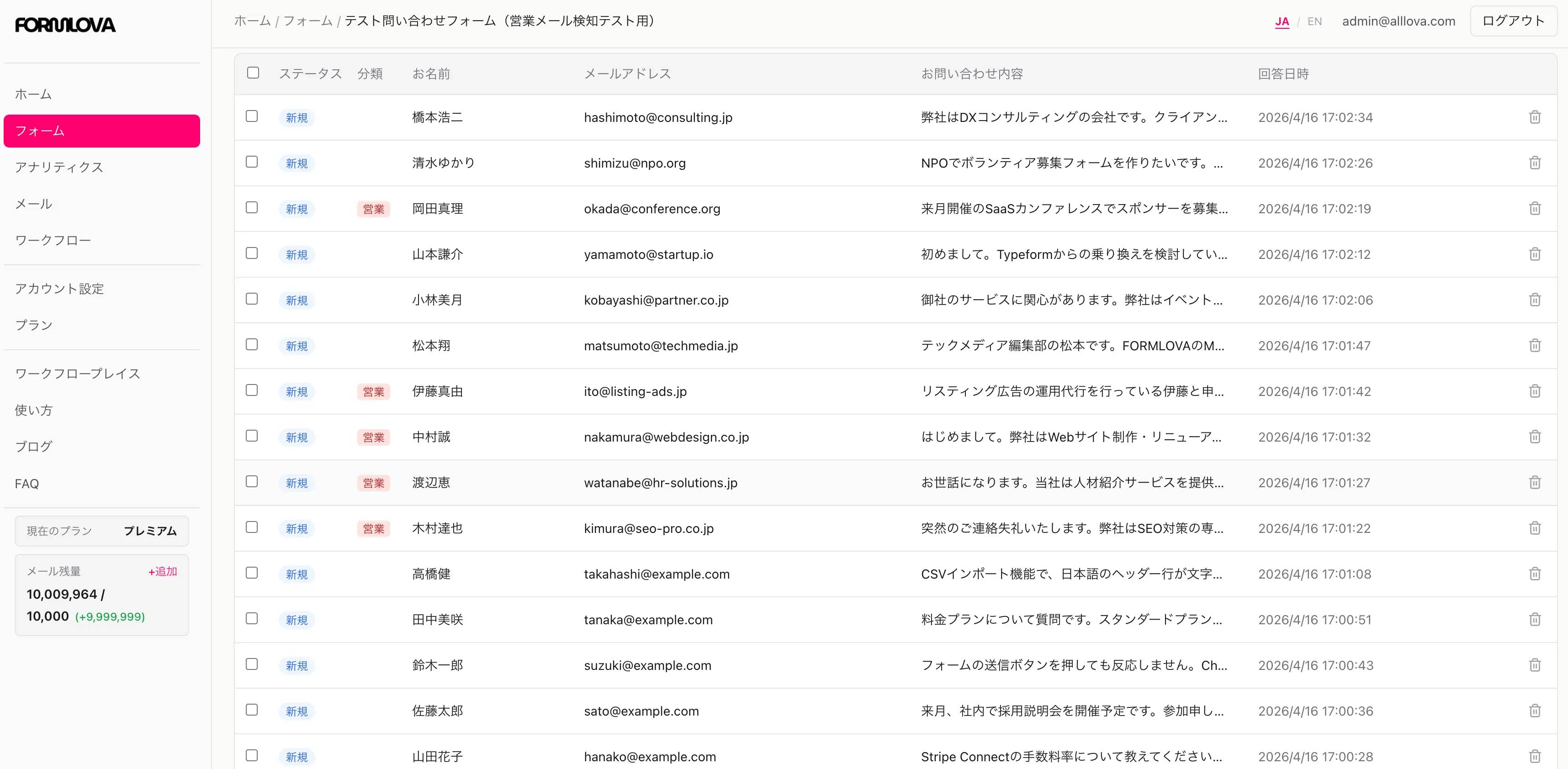This screenshot has width=1568, height=769.
Task: Delete the submission from 橋本浩二
Action: coord(1535,117)
